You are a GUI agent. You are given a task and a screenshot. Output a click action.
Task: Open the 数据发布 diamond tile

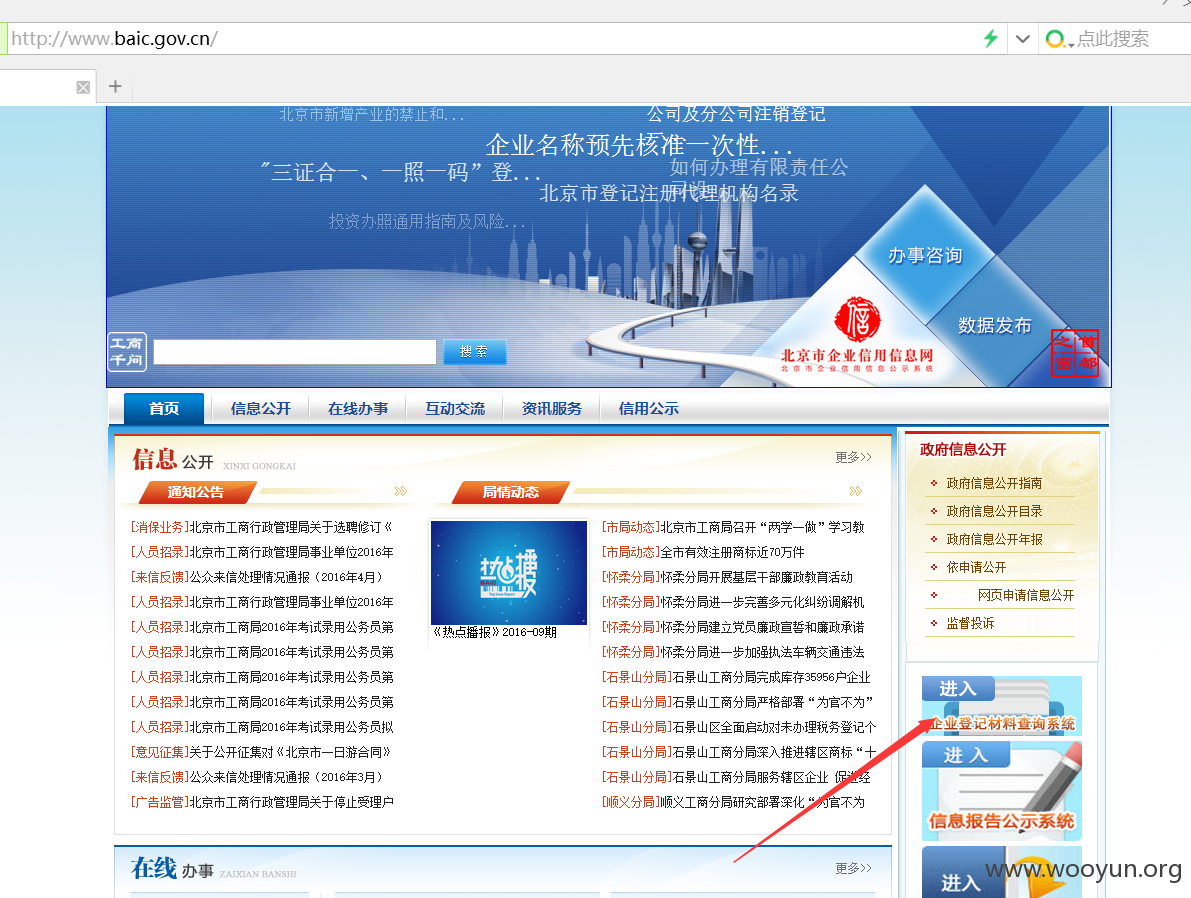[x=994, y=325]
